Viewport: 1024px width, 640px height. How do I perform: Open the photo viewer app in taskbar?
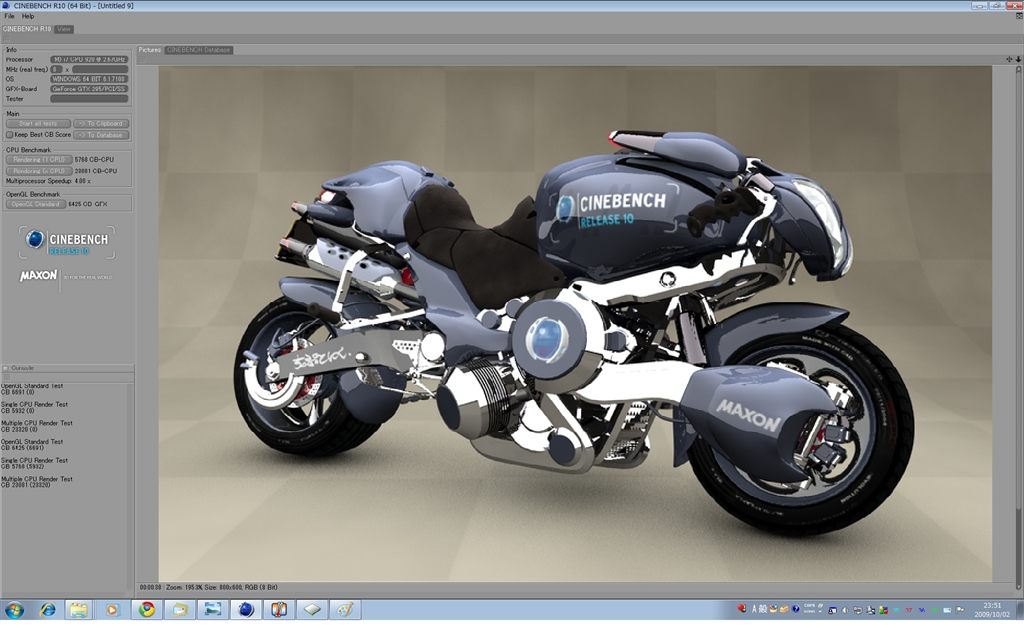(x=213, y=610)
